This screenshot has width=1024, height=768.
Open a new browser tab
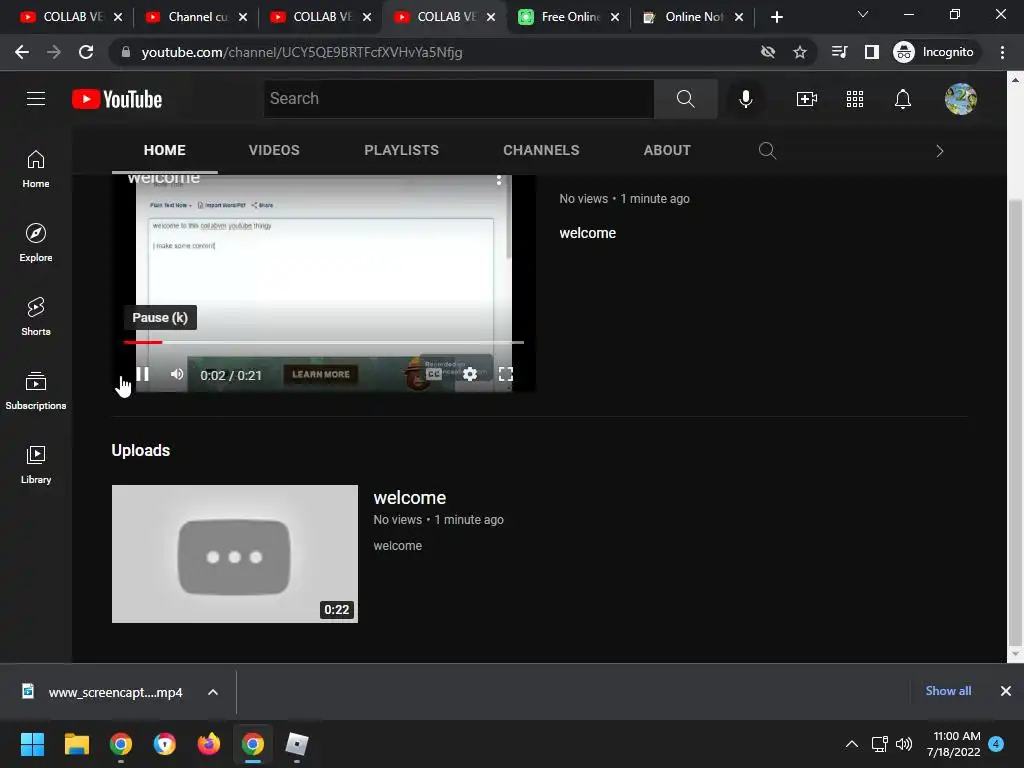[x=776, y=17]
